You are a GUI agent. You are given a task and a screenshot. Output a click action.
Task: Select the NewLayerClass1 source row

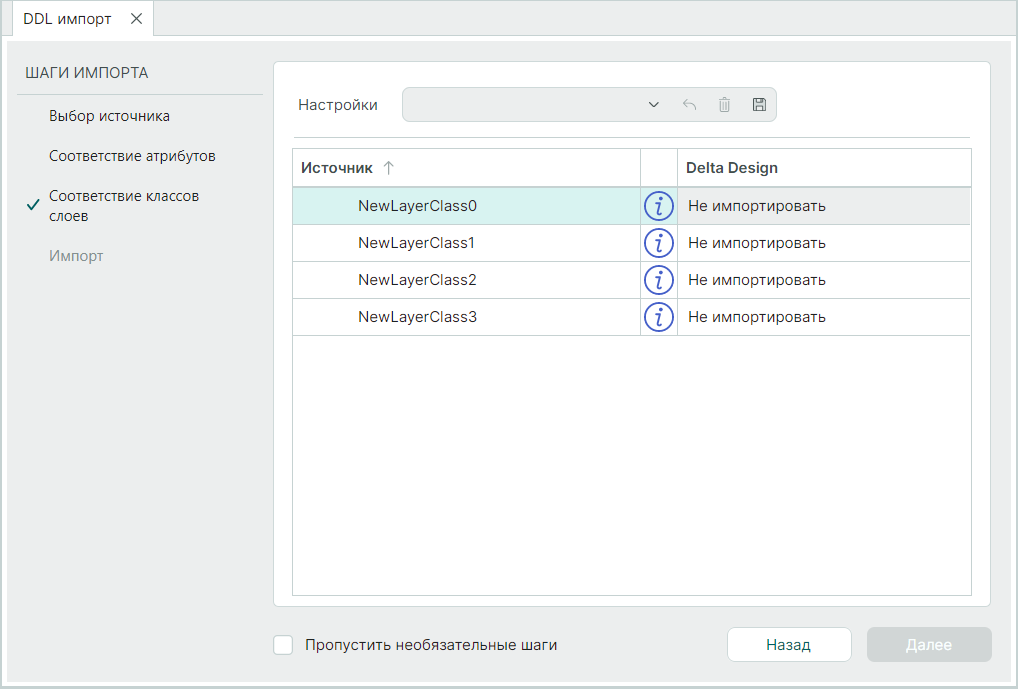pos(418,243)
